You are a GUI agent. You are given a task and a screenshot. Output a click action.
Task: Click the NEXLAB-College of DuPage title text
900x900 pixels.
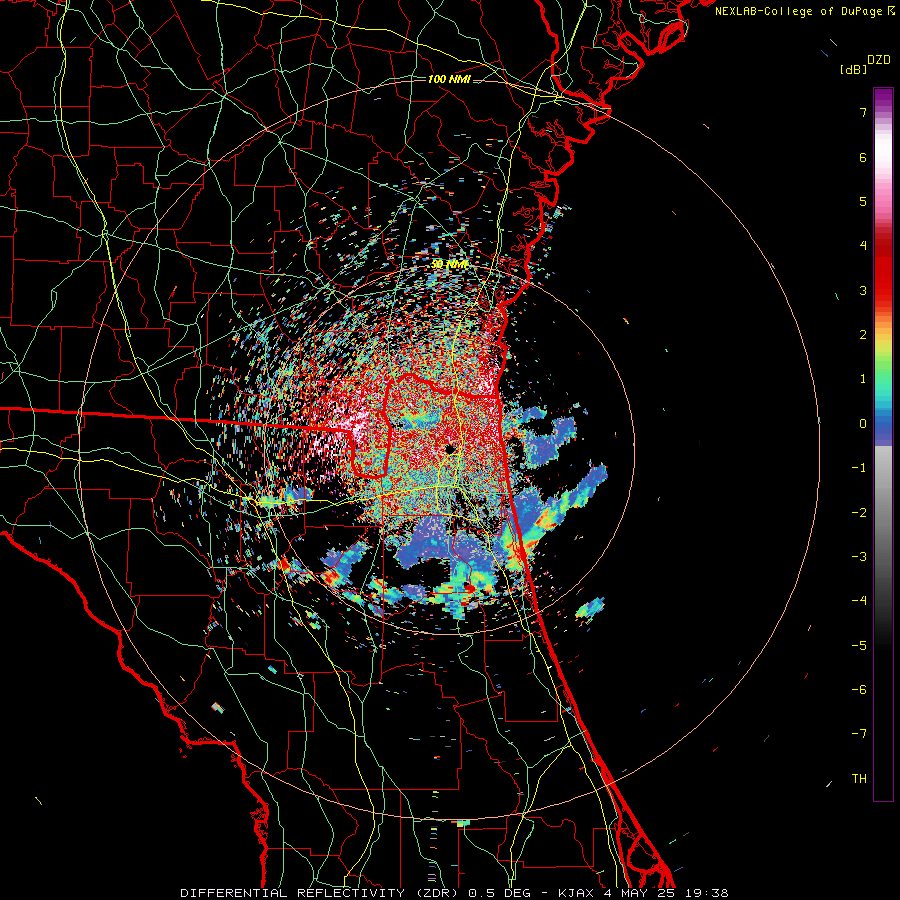click(798, 11)
